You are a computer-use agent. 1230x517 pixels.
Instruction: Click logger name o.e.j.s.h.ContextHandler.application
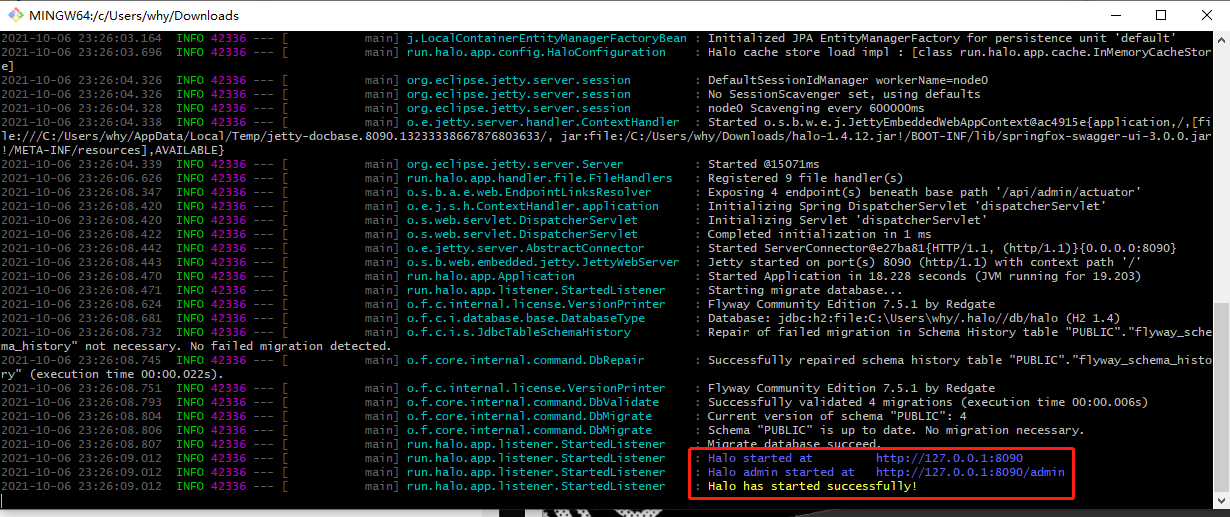(x=533, y=206)
